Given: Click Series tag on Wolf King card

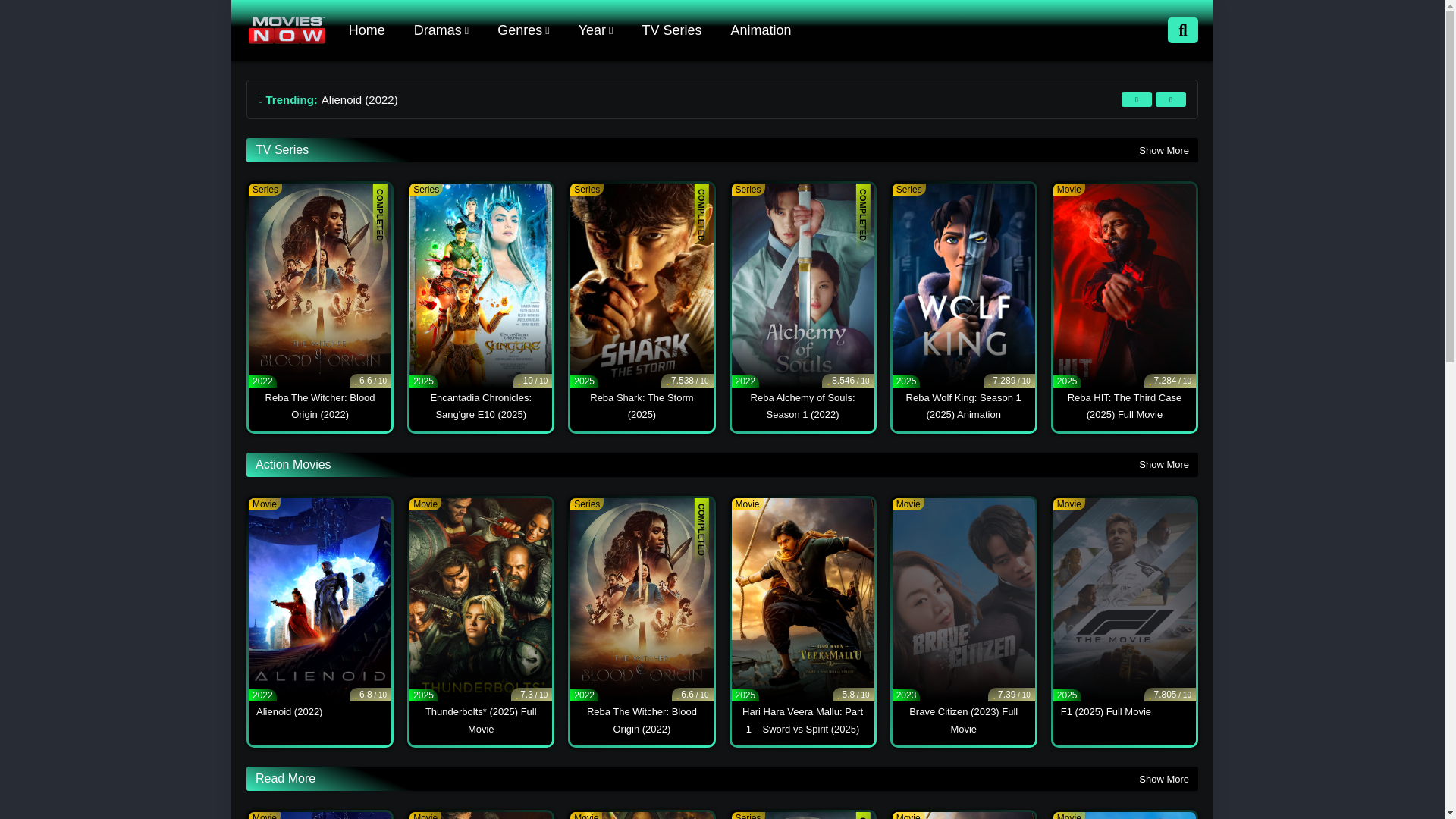Looking at the screenshot, I should tap(908, 190).
